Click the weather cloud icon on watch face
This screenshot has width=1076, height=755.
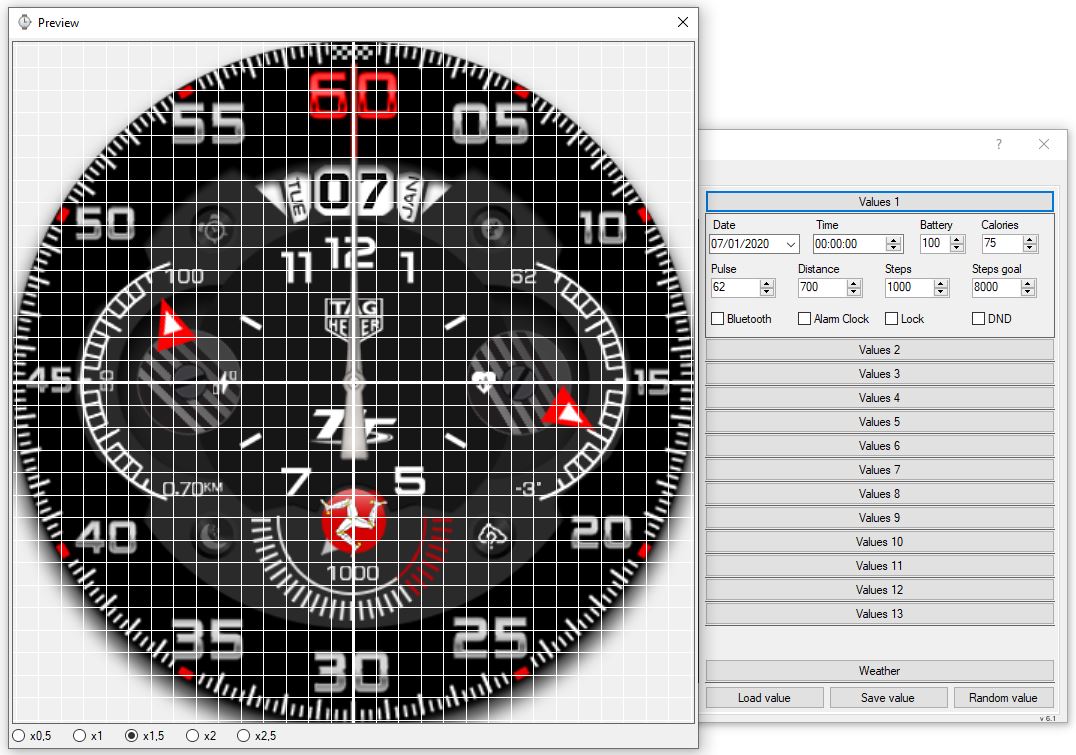click(x=492, y=535)
